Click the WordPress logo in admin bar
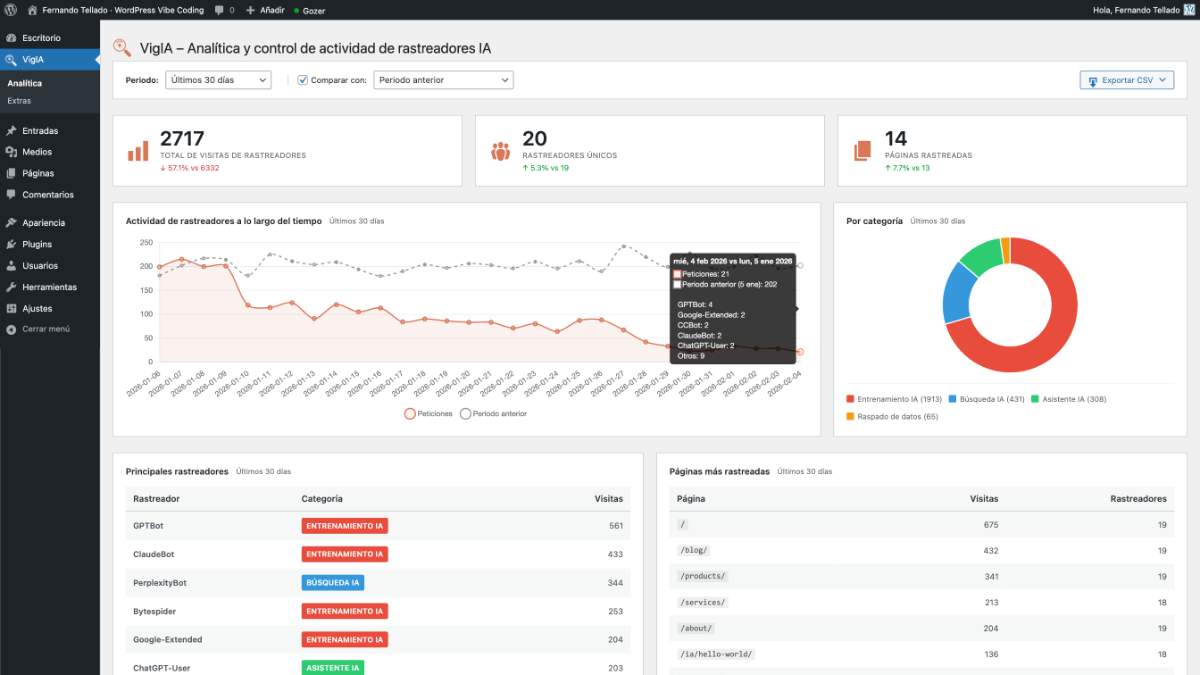 10,10
